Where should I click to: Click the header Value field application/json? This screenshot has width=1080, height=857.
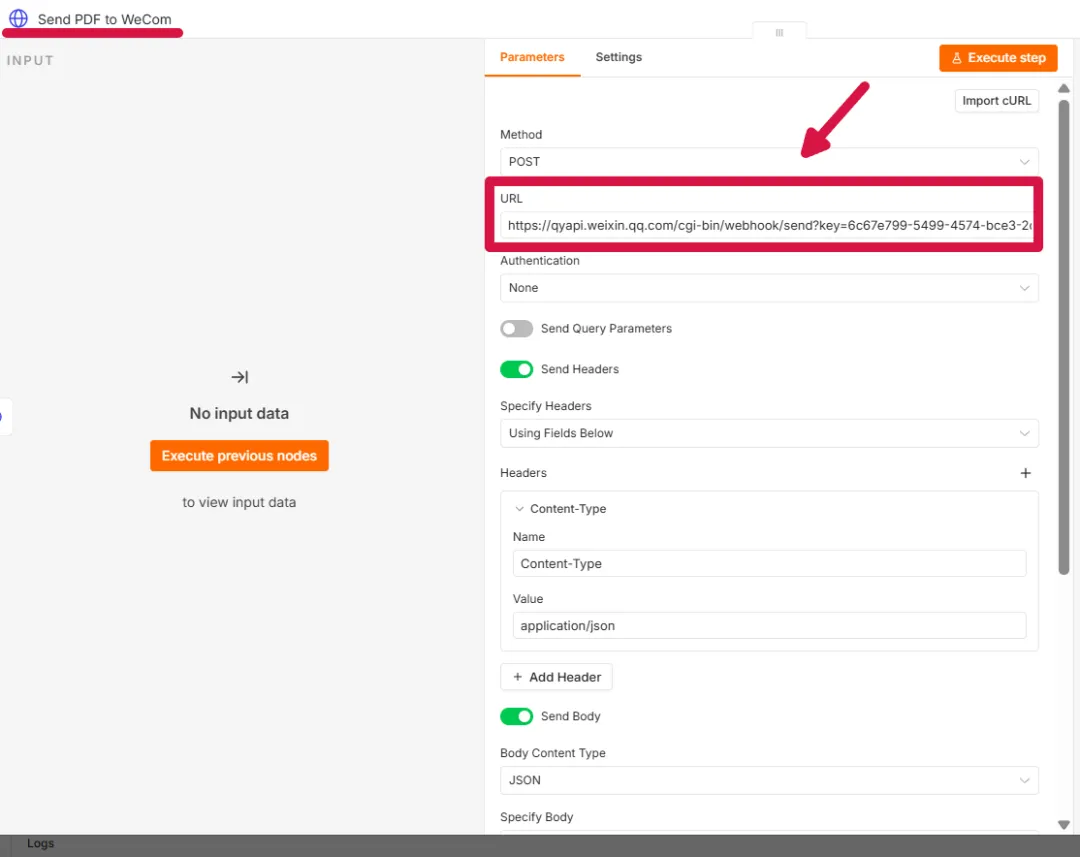(769, 626)
